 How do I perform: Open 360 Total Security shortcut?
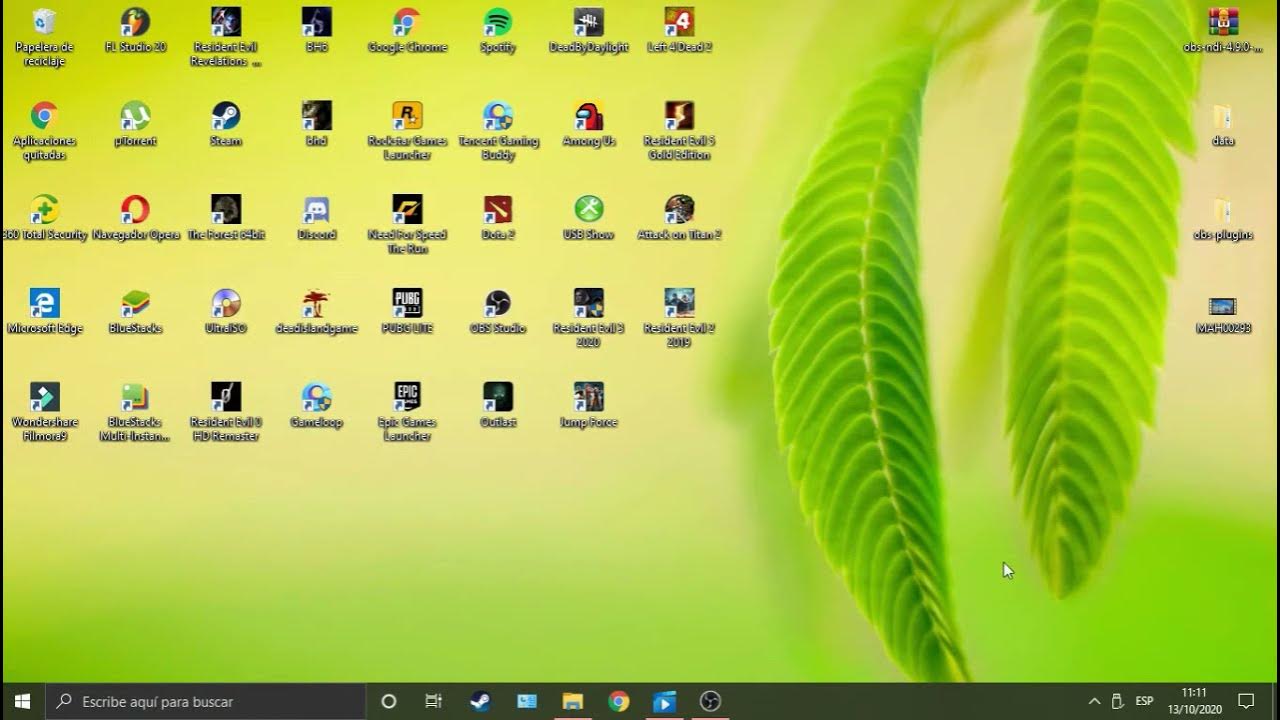pyautogui.click(x=44, y=218)
